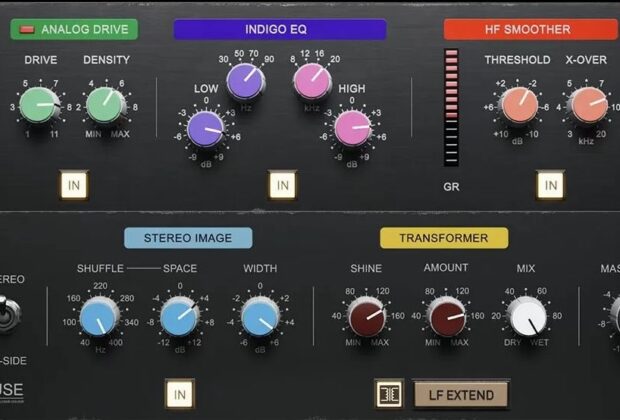Click the blue Width knob
620x420 pixels.
tap(260, 317)
